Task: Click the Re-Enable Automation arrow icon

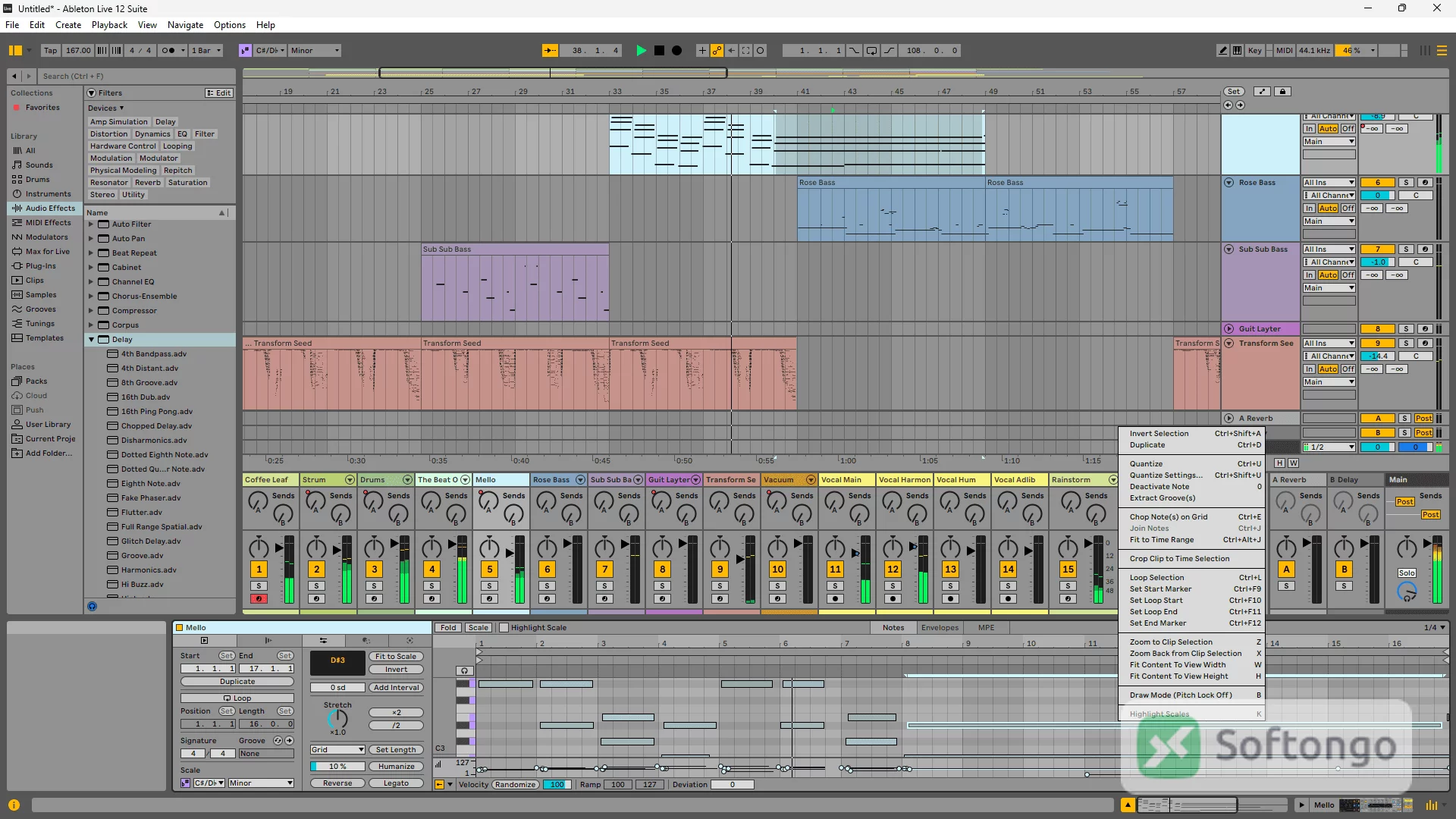Action: (731, 51)
